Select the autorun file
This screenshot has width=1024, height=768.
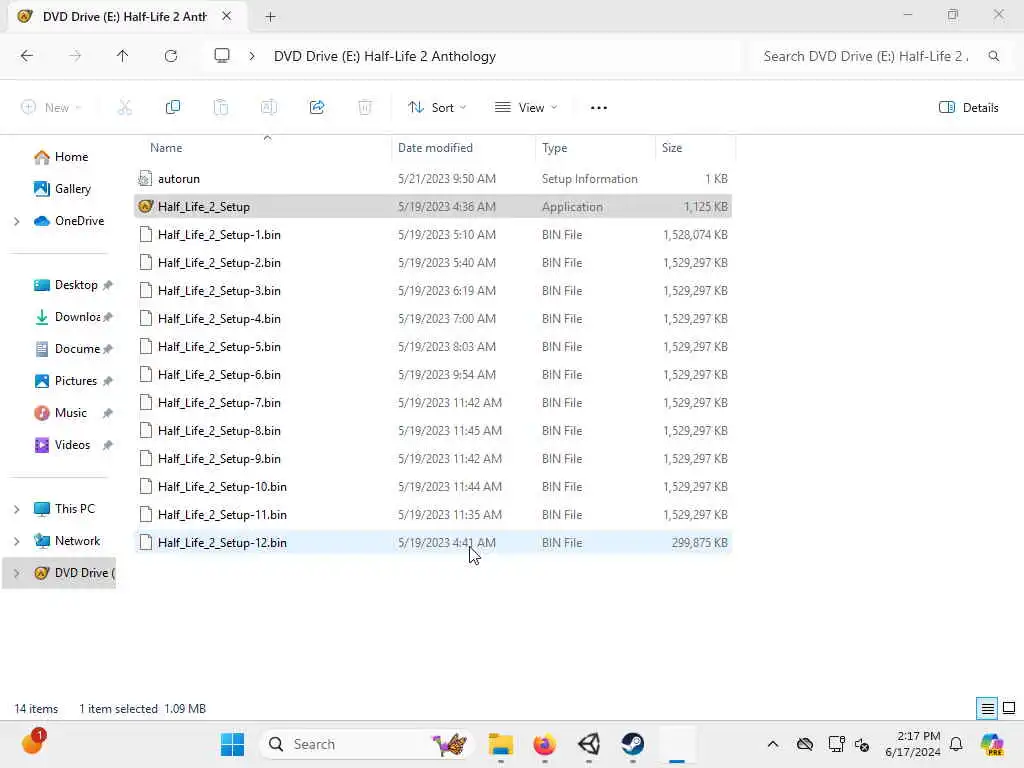433,179
